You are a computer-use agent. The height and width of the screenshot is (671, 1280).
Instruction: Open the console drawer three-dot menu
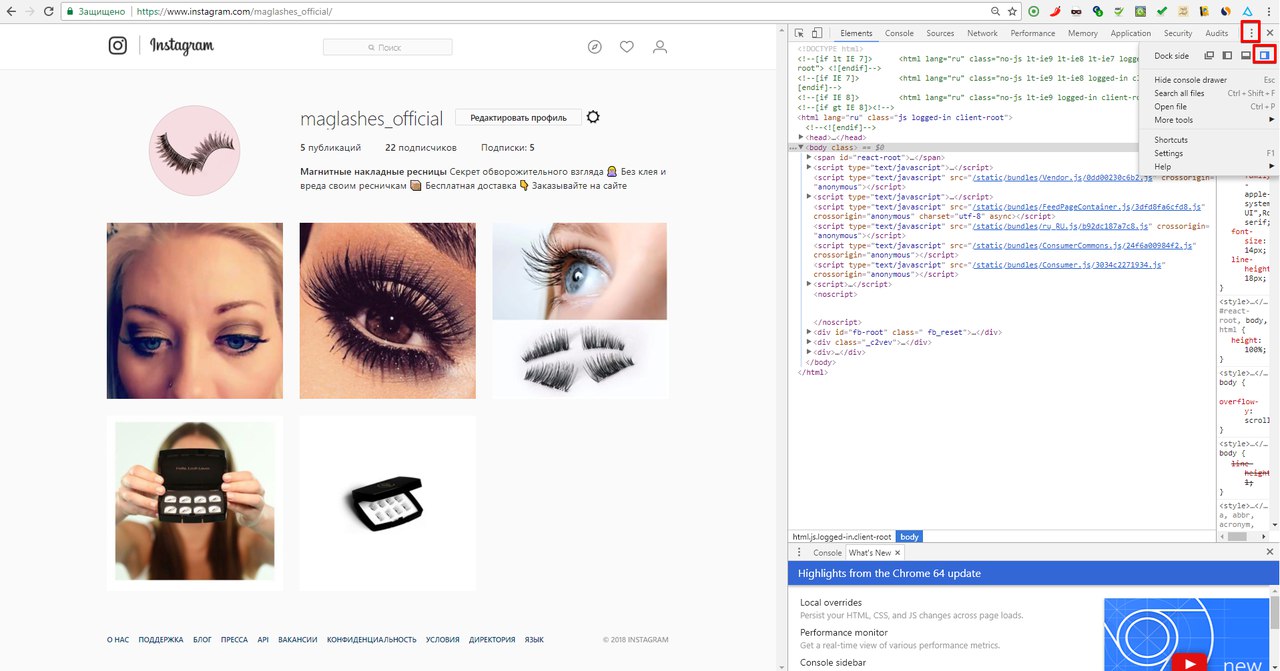pyautogui.click(x=799, y=552)
